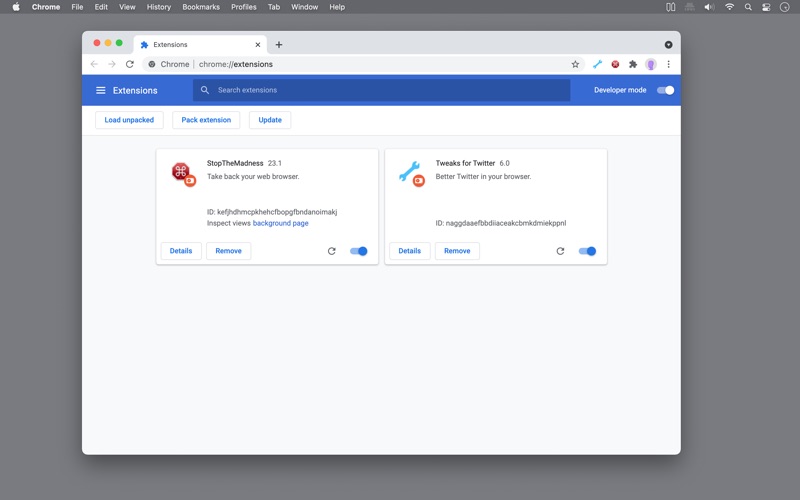This screenshot has width=800, height=500.
Task: Open the Extensions puzzle-piece menu in toolbar
Action: 633,64
